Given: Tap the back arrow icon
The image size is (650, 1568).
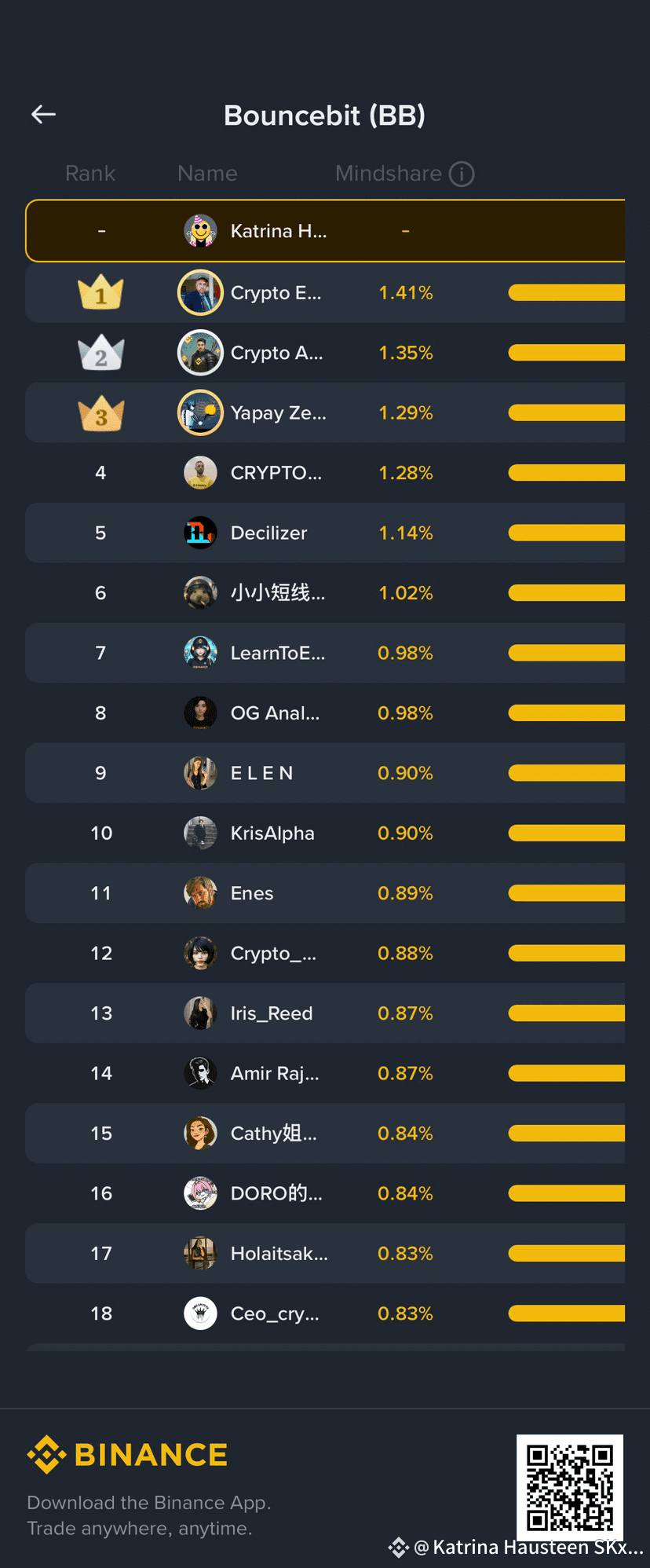Looking at the screenshot, I should [x=43, y=115].
